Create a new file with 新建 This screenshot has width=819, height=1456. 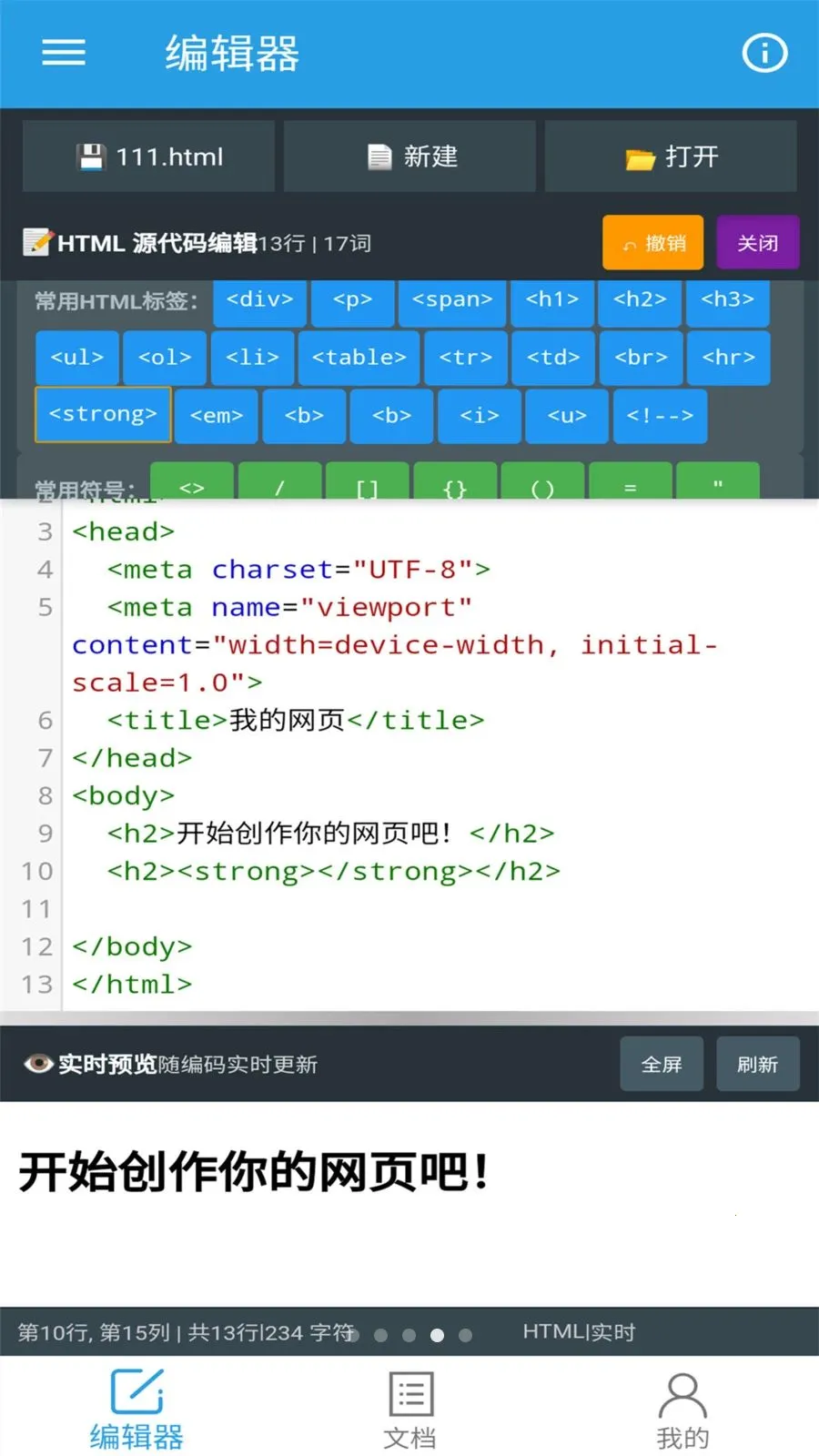click(x=410, y=157)
